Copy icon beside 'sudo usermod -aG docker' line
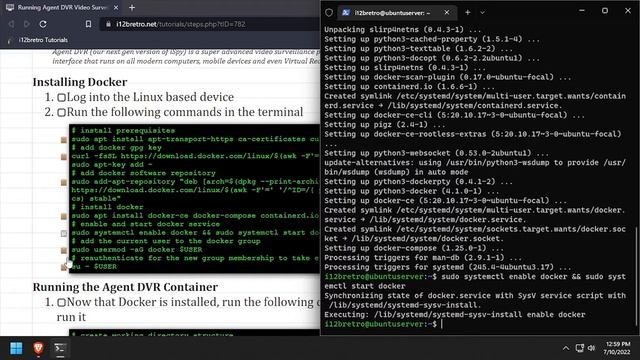This screenshot has width=640, height=360. tap(64, 250)
